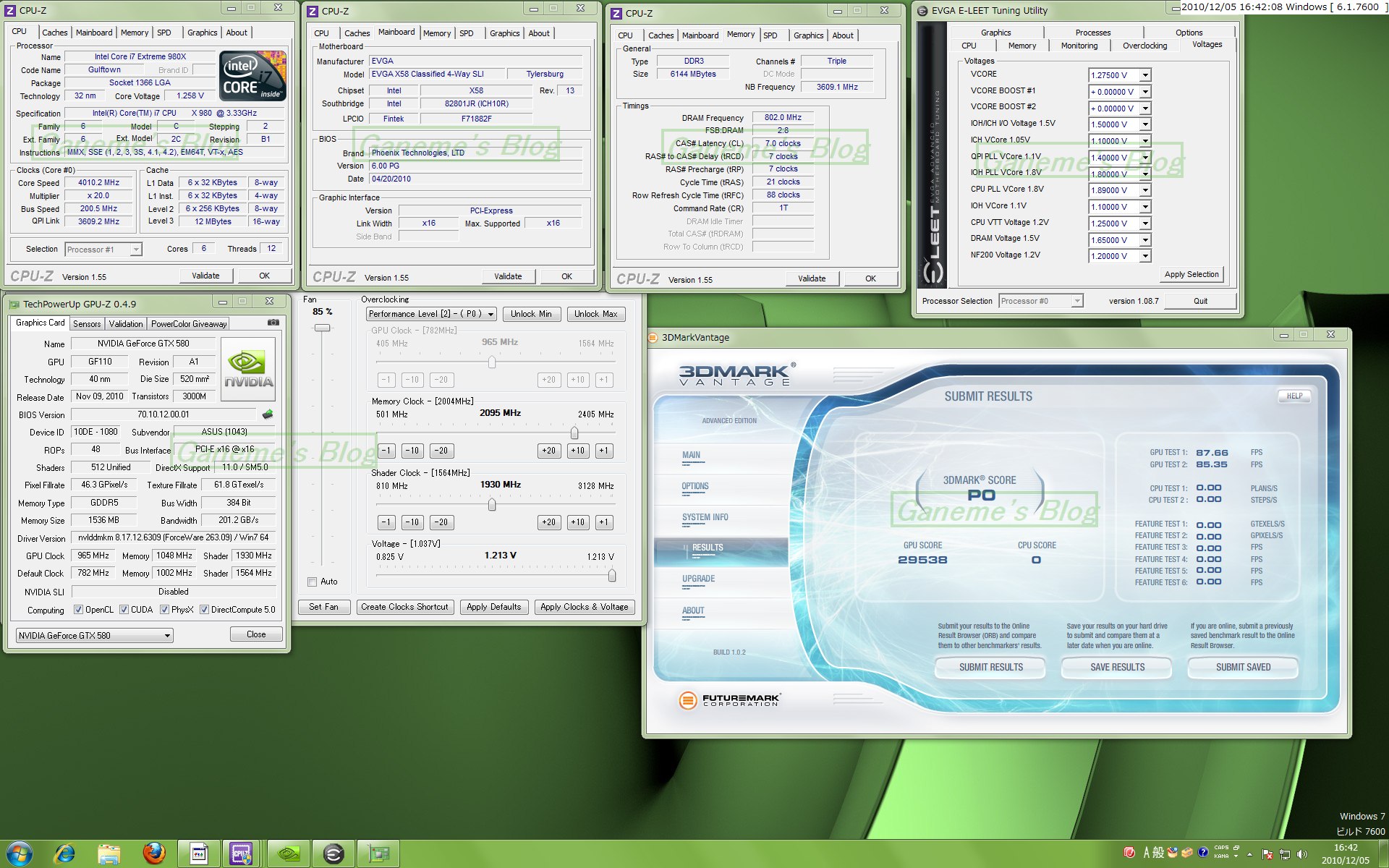Switch to the Sensors tab in GPU-Z

[87, 324]
